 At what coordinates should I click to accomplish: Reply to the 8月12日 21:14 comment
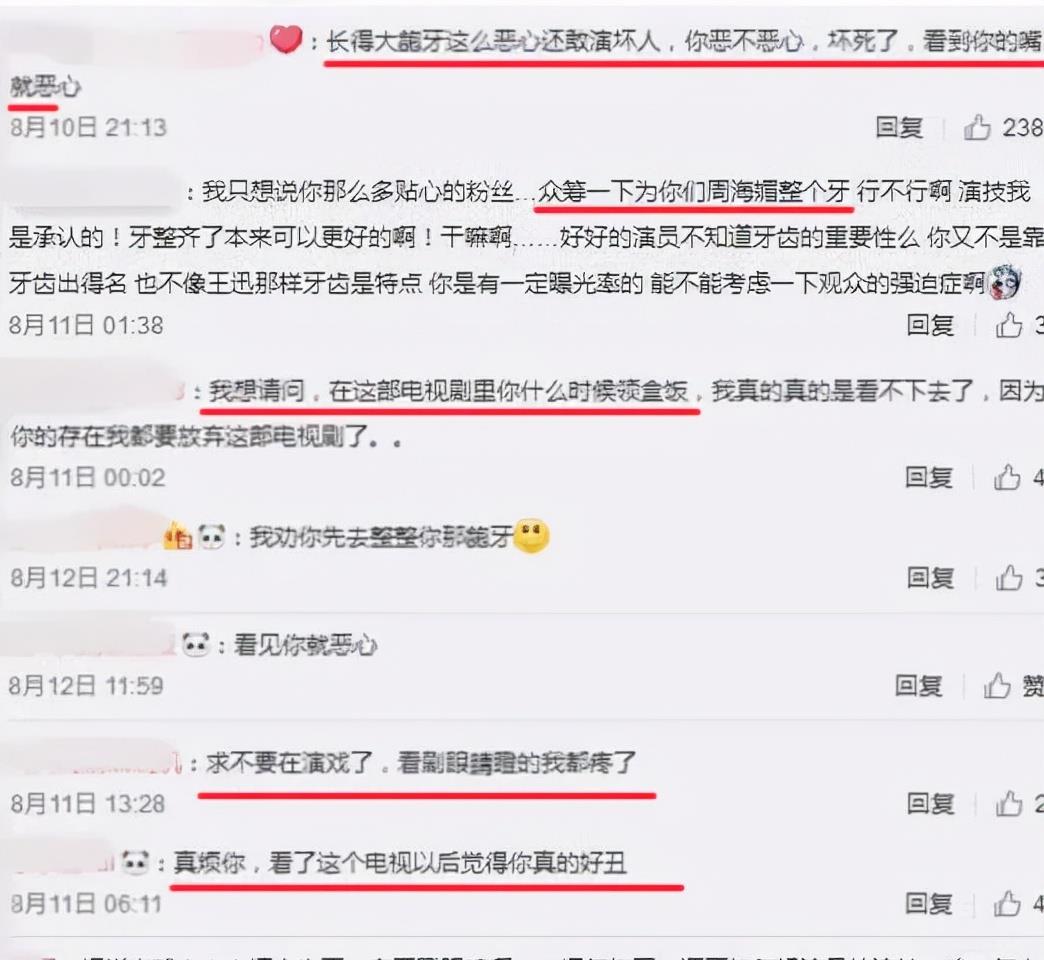pyautogui.click(x=930, y=577)
